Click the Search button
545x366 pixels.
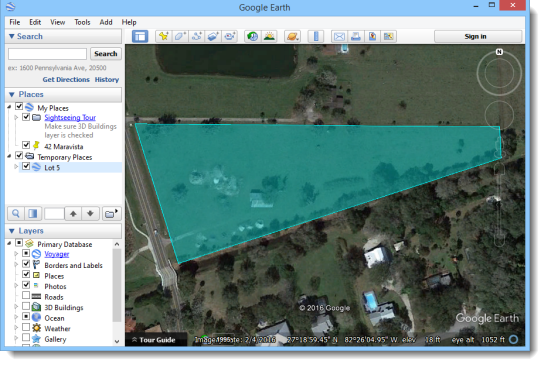tap(106, 54)
